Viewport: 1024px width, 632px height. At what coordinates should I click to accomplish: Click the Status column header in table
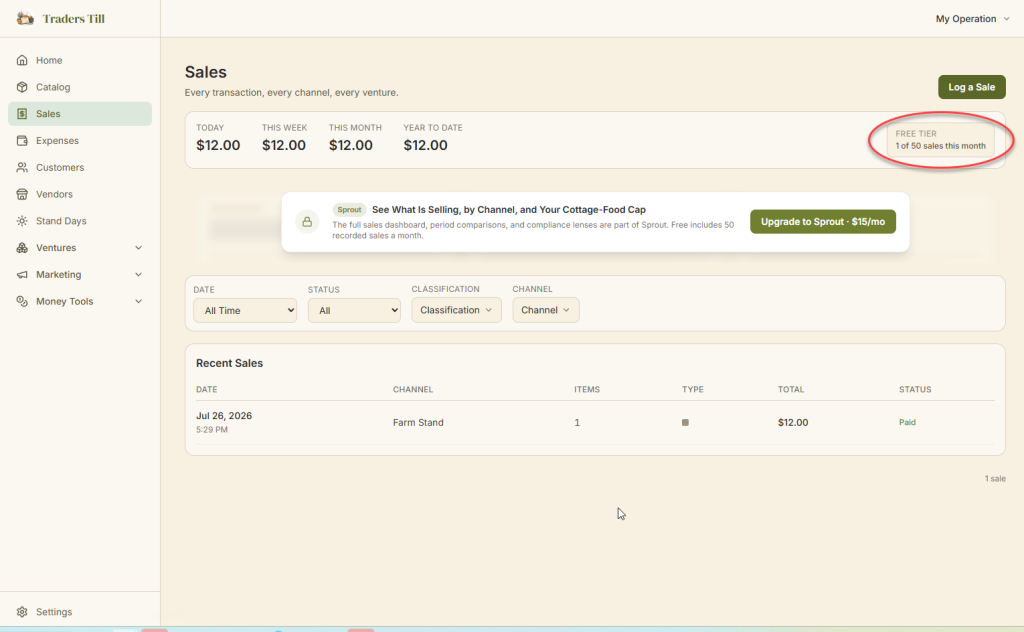[x=915, y=389]
